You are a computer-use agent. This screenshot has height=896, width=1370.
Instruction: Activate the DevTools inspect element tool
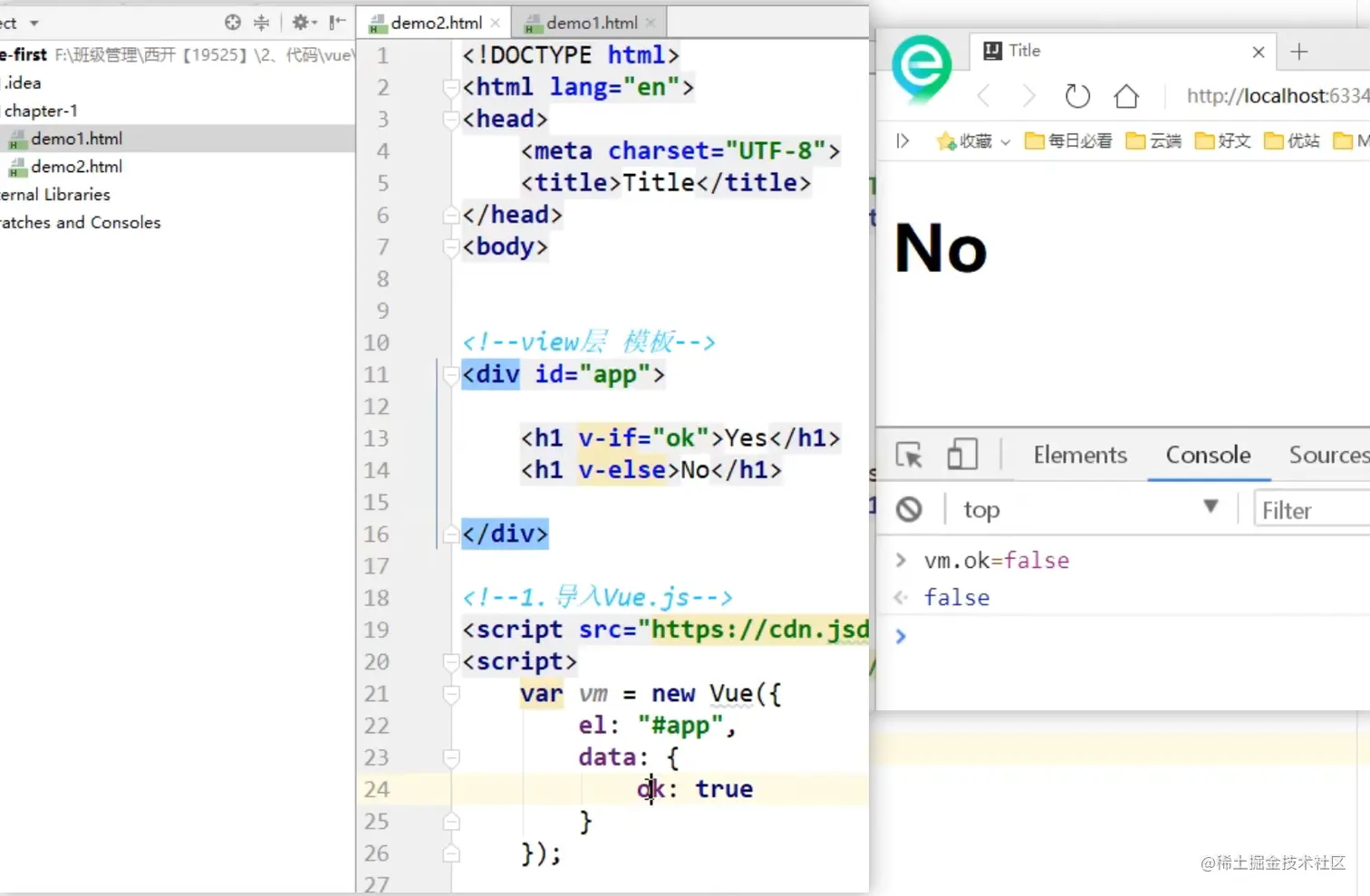(x=909, y=455)
